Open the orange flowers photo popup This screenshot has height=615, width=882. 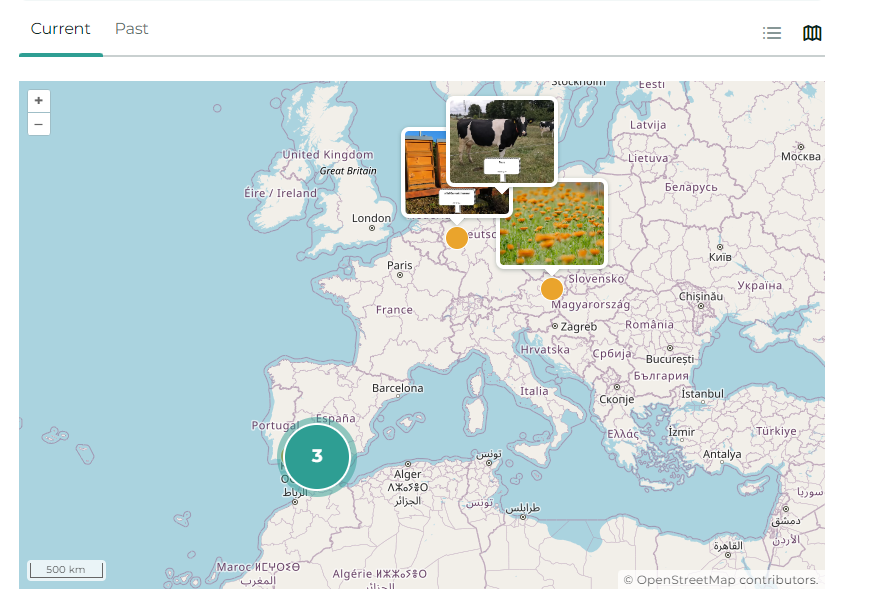pyautogui.click(x=553, y=224)
